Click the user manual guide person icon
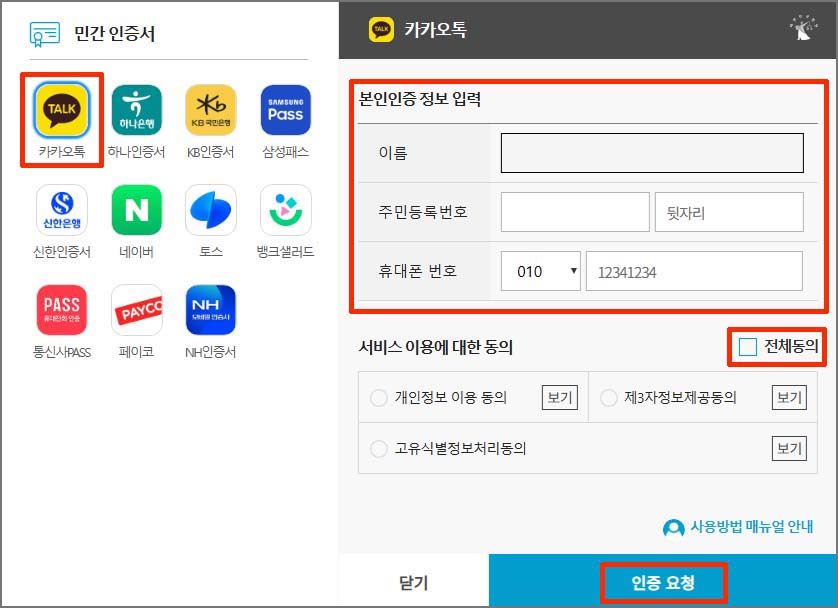 pos(673,528)
